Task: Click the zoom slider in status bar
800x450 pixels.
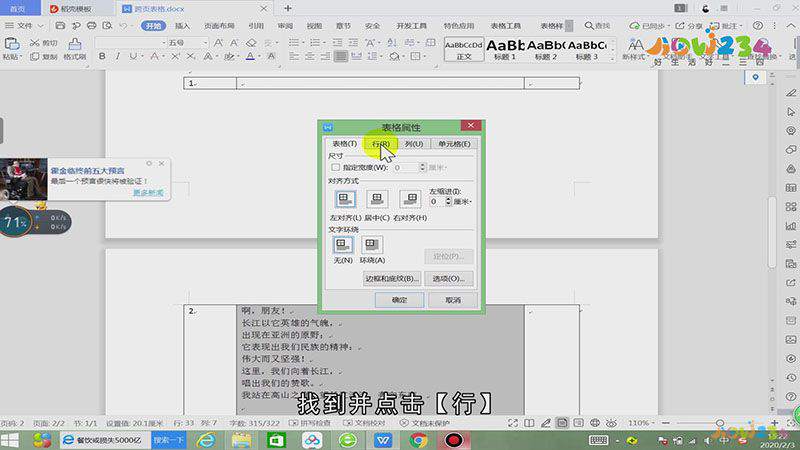Action: pos(720,423)
